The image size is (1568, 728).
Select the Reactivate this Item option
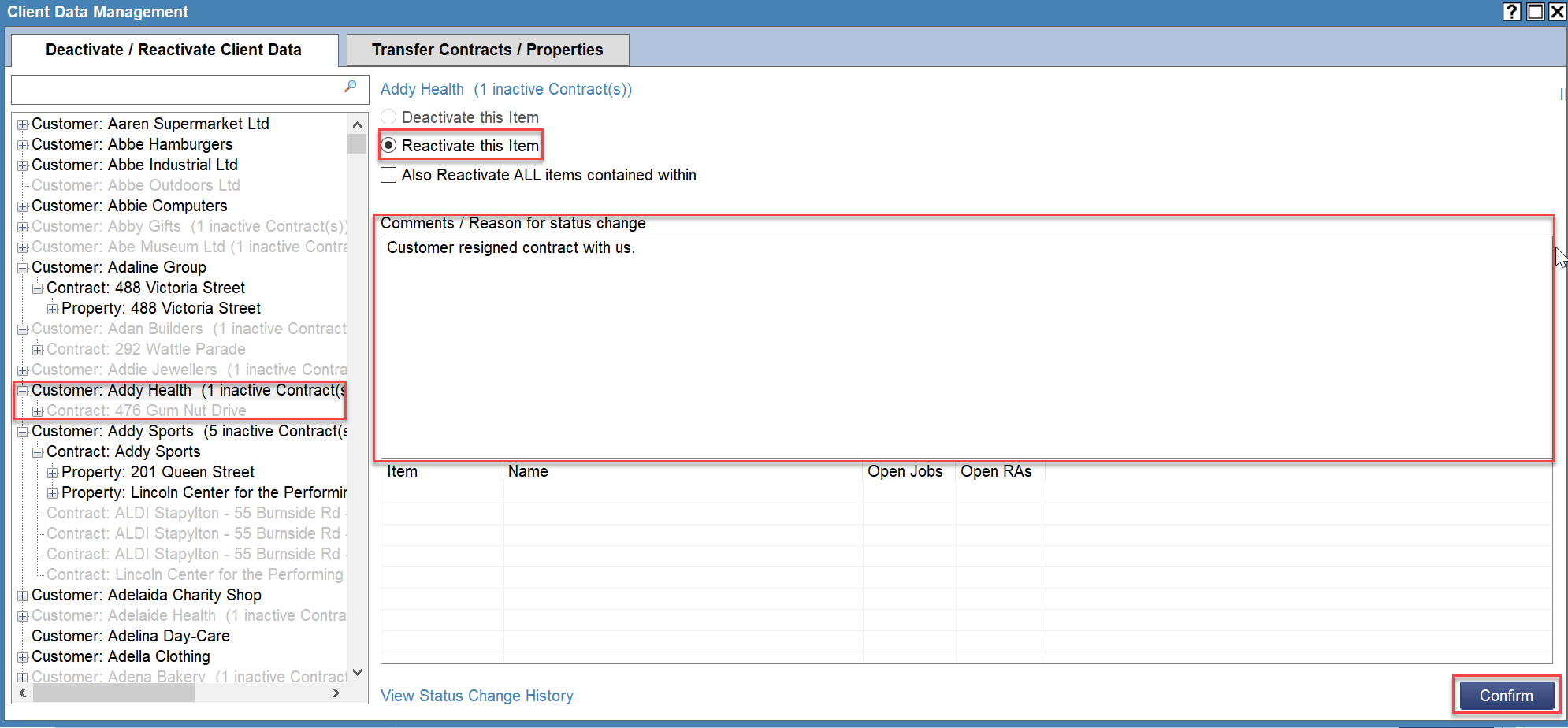pos(388,145)
